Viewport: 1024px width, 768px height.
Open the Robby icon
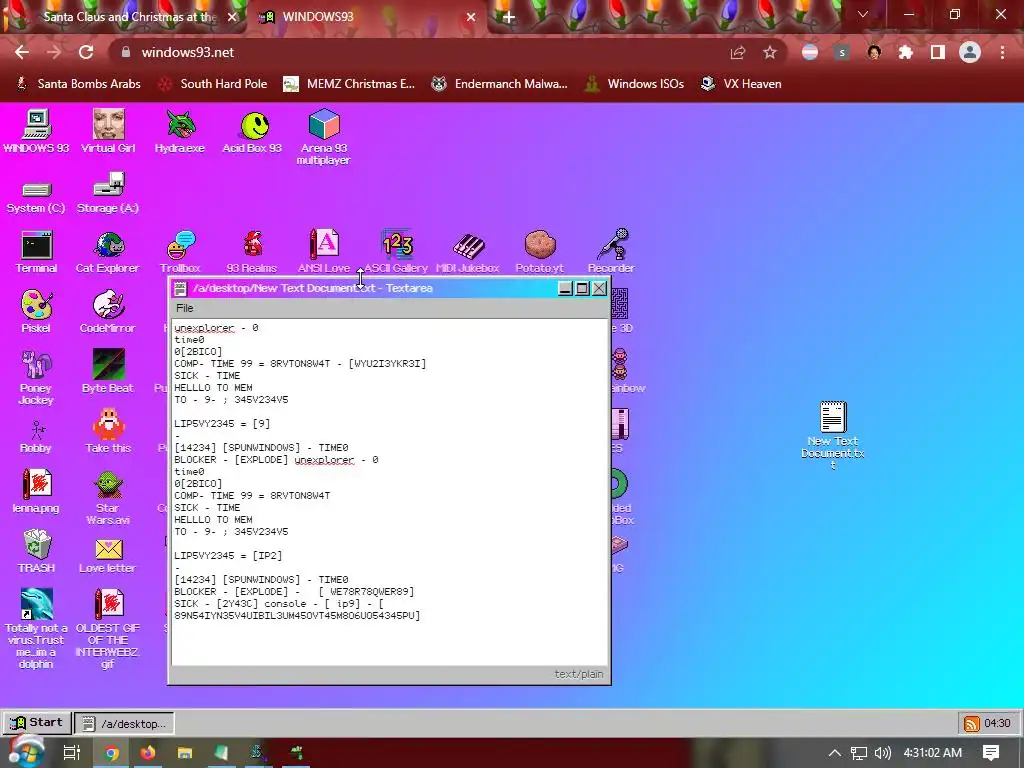[x=36, y=436]
